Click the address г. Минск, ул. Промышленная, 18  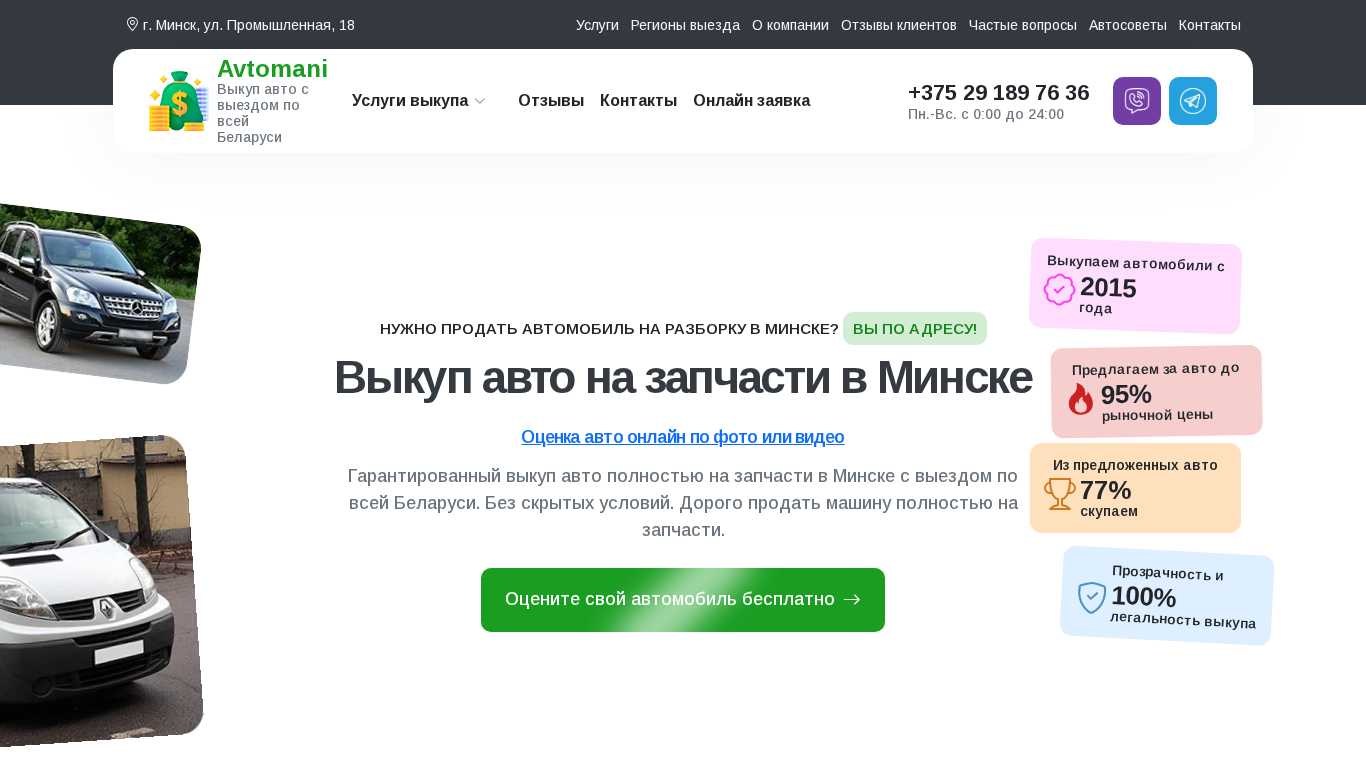[248, 25]
